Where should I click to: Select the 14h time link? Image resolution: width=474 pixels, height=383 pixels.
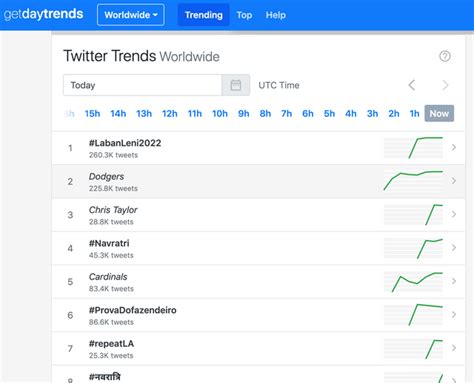[118, 114]
